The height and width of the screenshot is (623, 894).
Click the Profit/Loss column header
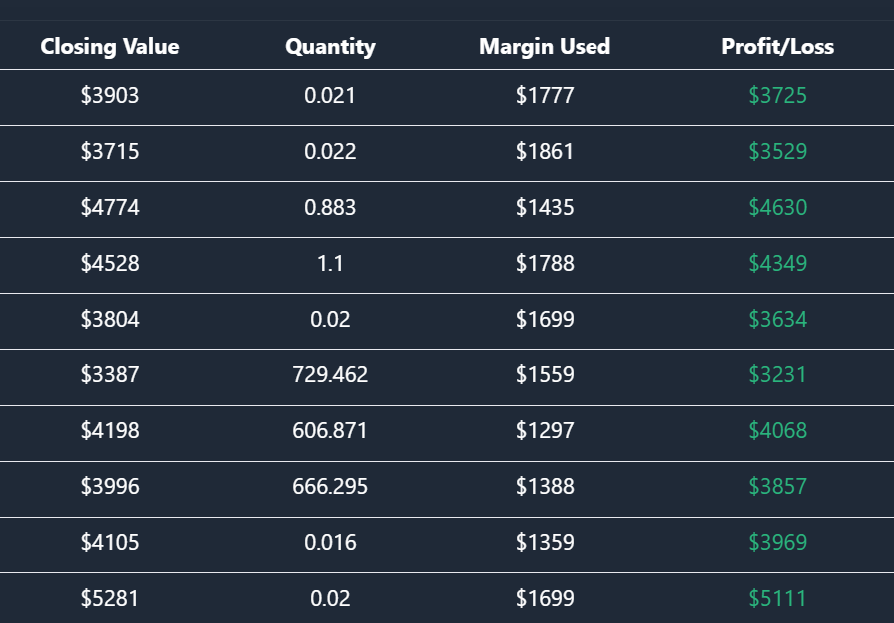(x=777, y=46)
